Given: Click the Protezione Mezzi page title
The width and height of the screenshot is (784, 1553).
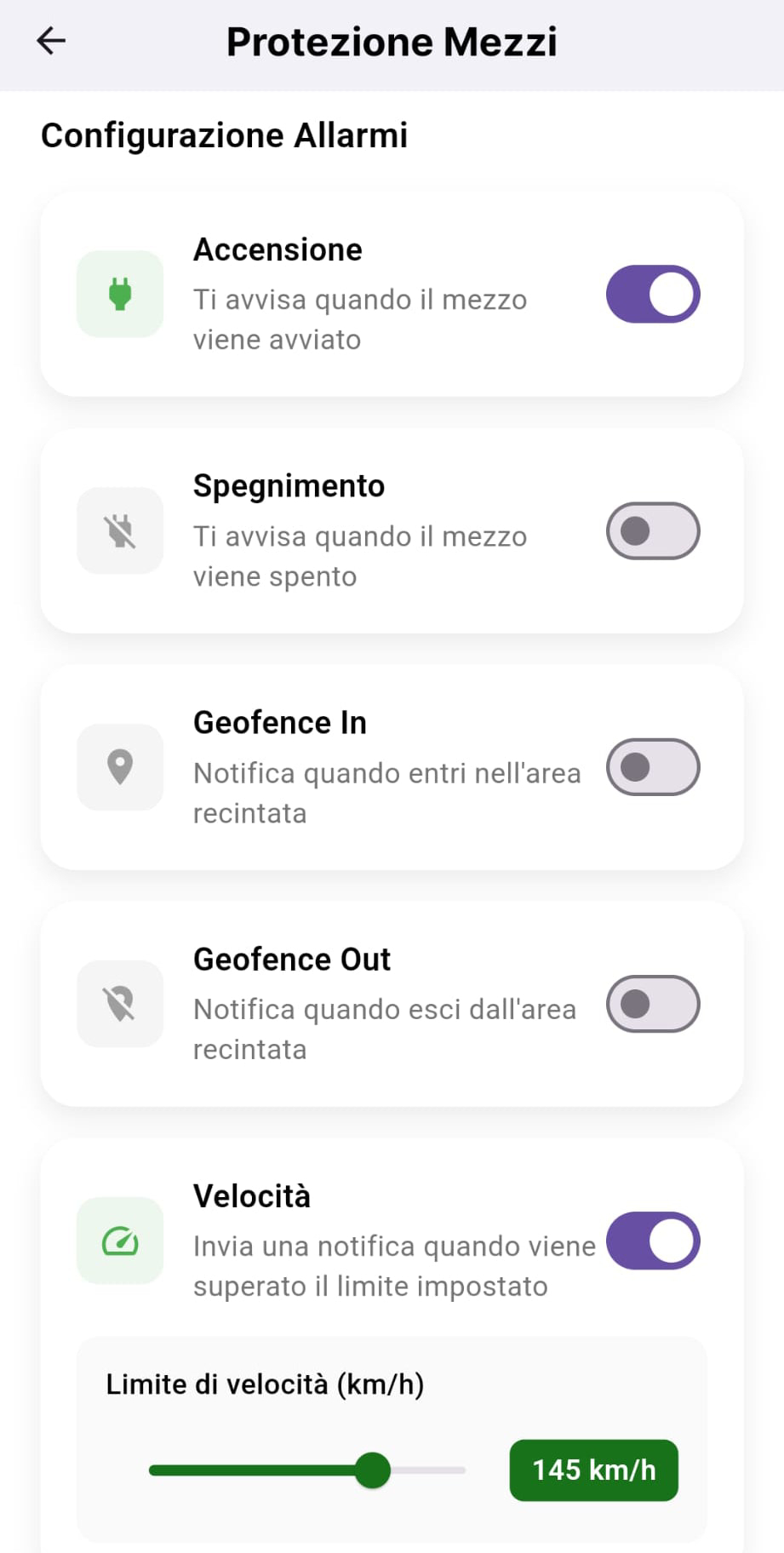Looking at the screenshot, I should tap(392, 42).
